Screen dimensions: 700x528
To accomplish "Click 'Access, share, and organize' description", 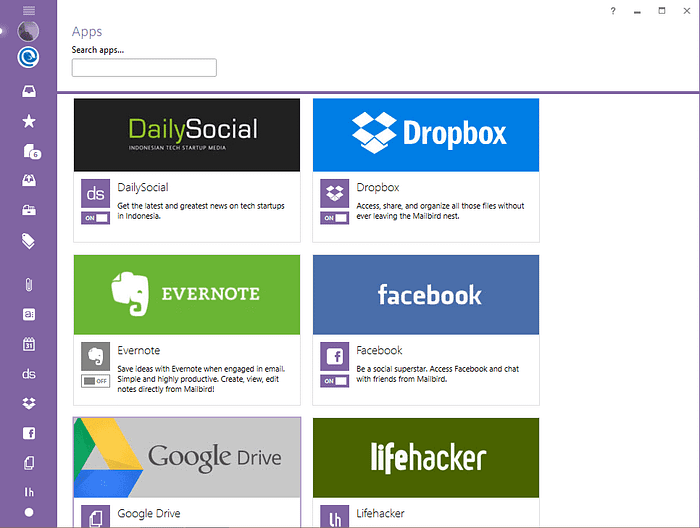I will click(440, 211).
